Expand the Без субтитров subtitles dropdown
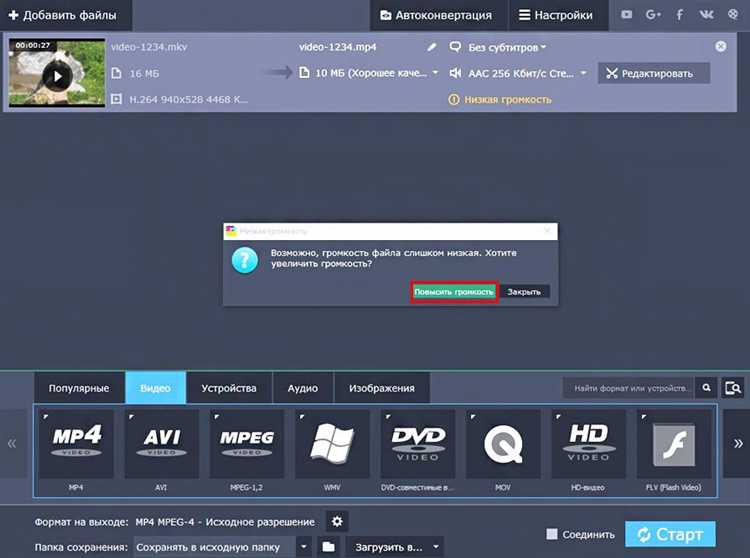Viewport: 750px width, 558px height. [x=499, y=47]
